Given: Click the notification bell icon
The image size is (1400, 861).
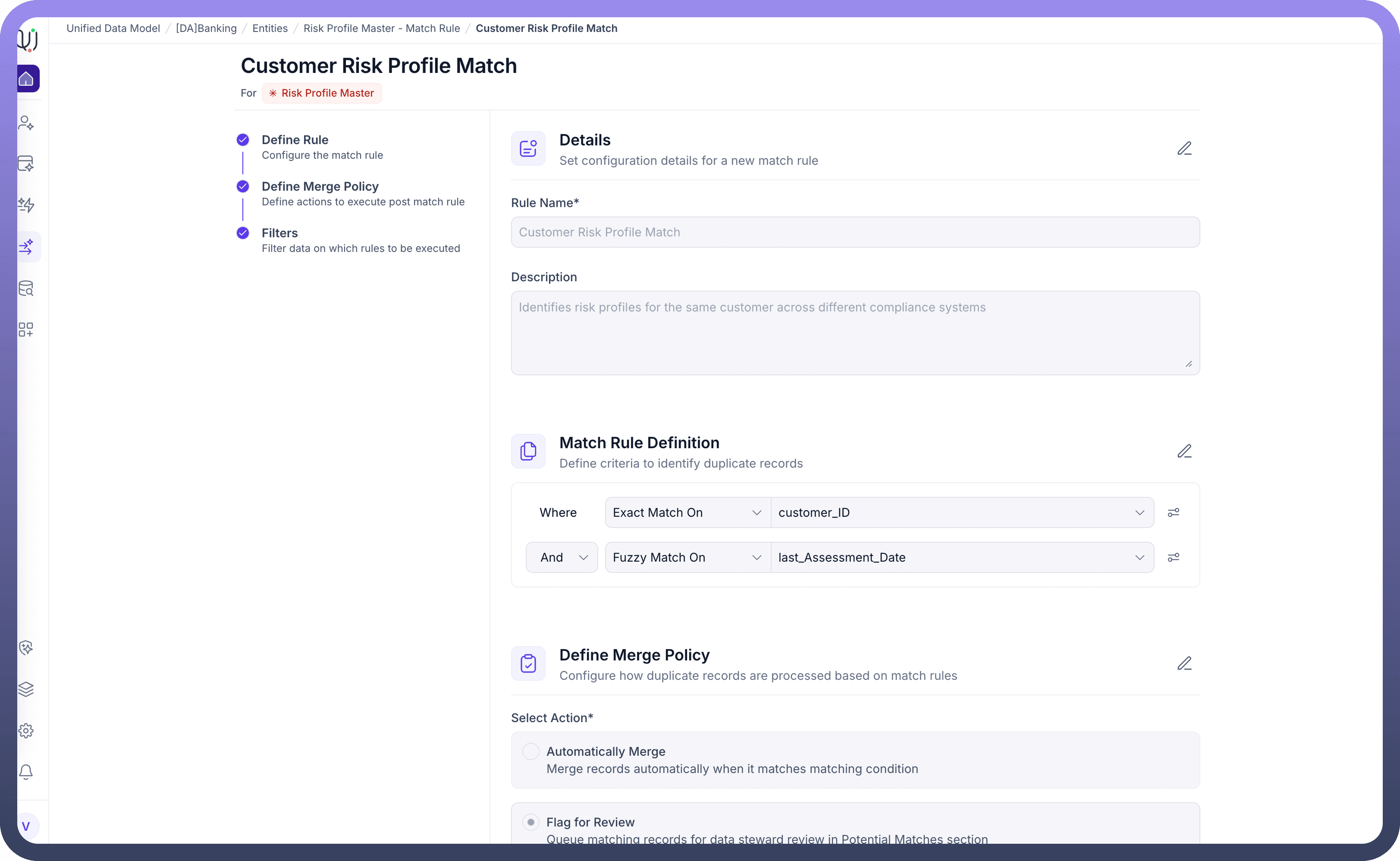Looking at the screenshot, I should click(26, 772).
